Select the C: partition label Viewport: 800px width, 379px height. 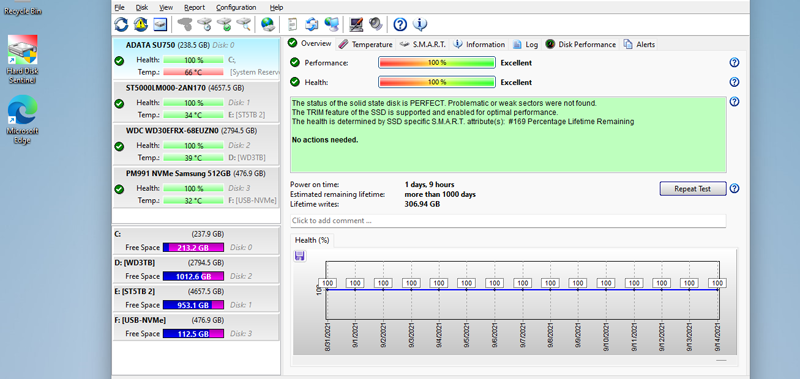118,234
